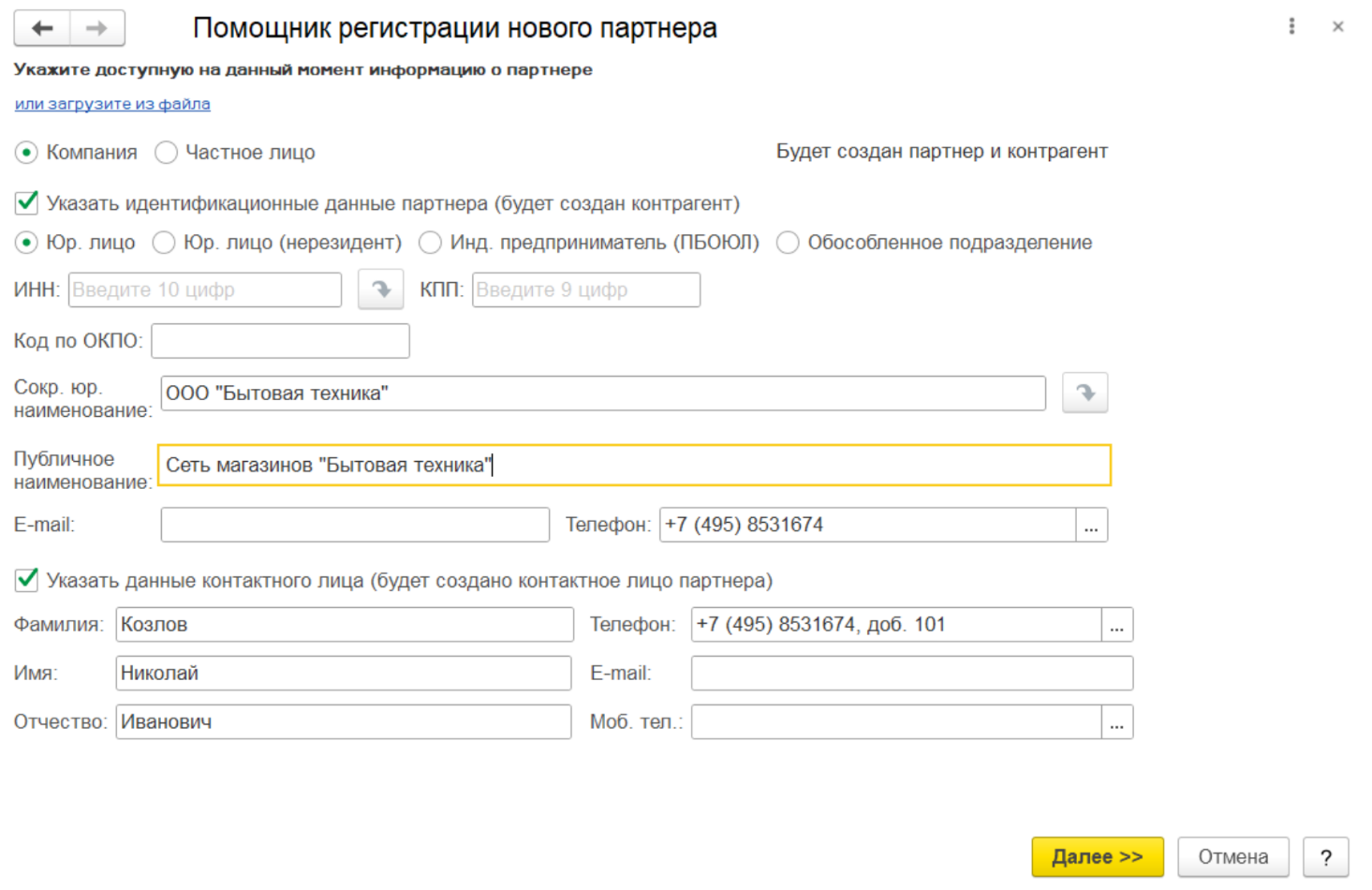Open the contact person phone ellipsis selector

pos(1116,625)
